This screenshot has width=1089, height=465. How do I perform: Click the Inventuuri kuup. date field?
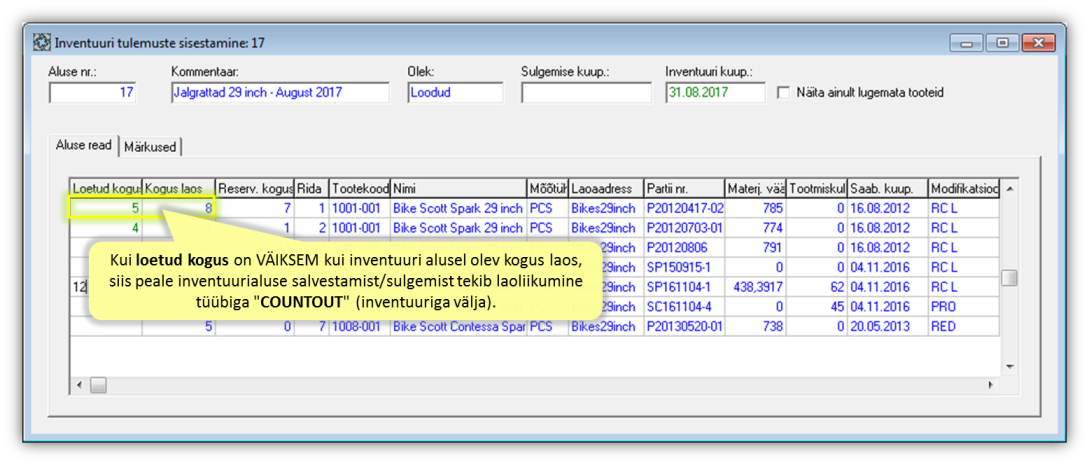coord(714,92)
